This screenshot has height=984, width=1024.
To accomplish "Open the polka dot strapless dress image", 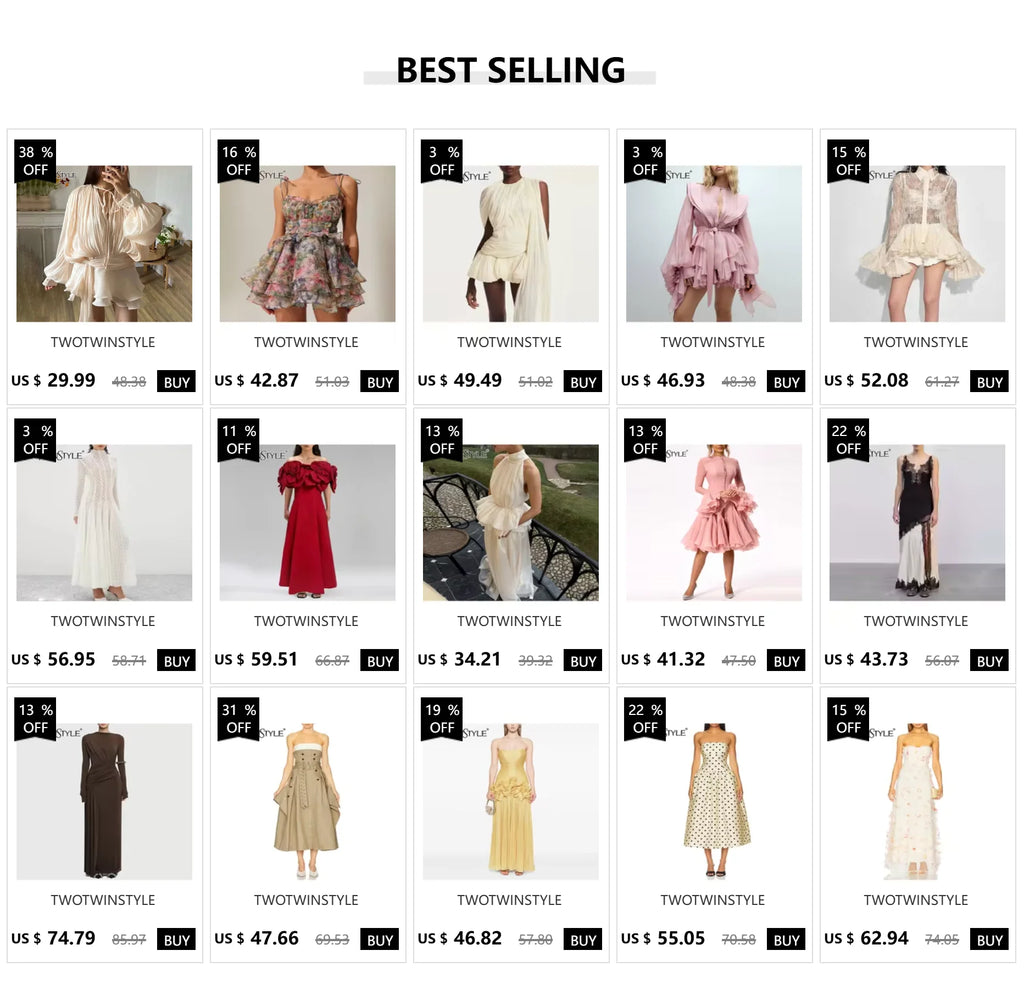I will point(714,801).
